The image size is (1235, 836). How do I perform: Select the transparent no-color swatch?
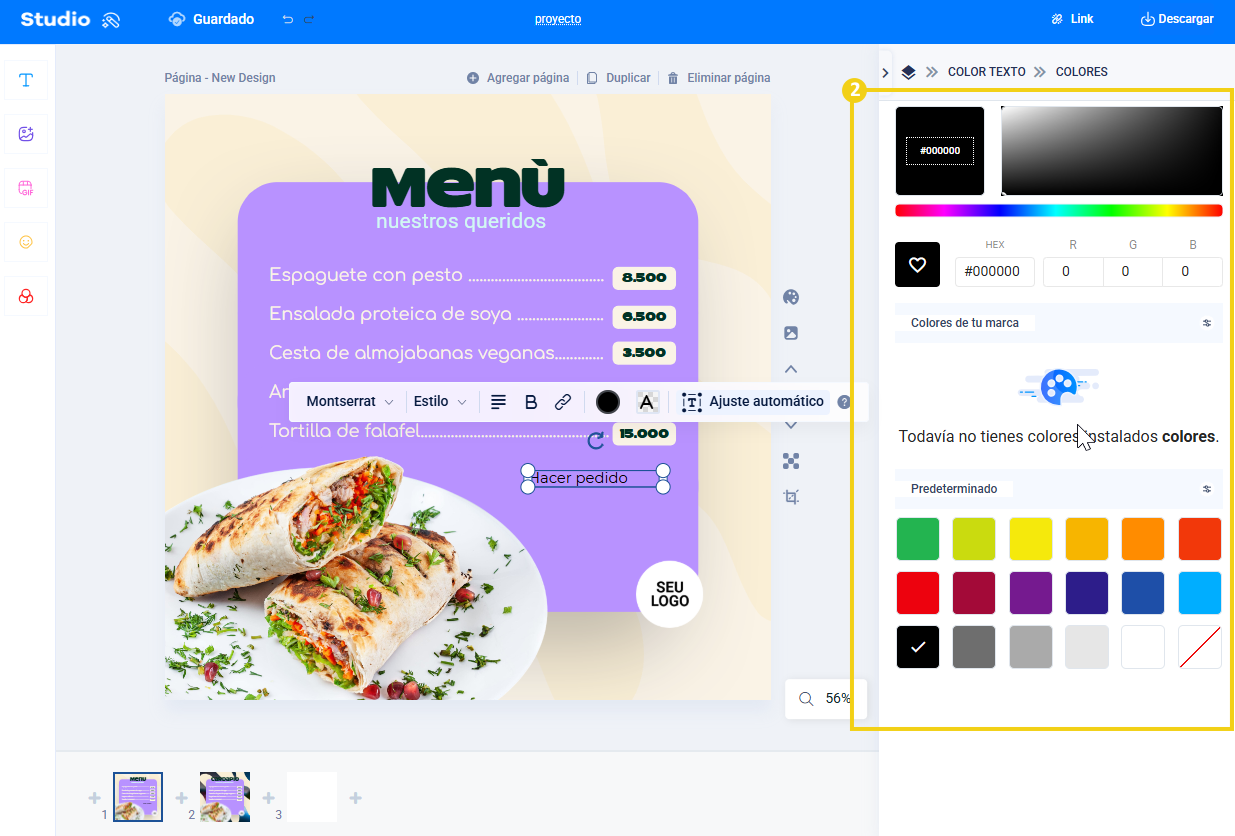point(1200,647)
